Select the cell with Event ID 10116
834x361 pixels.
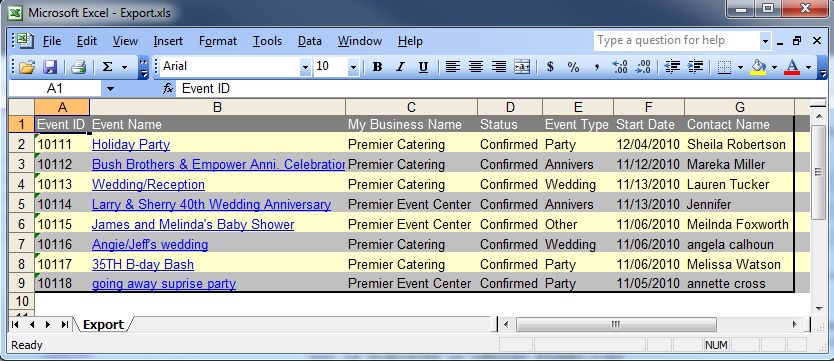pyautogui.click(x=62, y=244)
